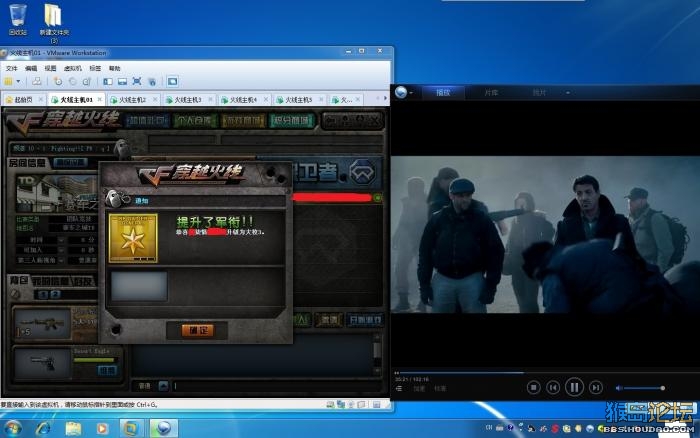Switch to the 火线主机5 tab

tap(299, 100)
